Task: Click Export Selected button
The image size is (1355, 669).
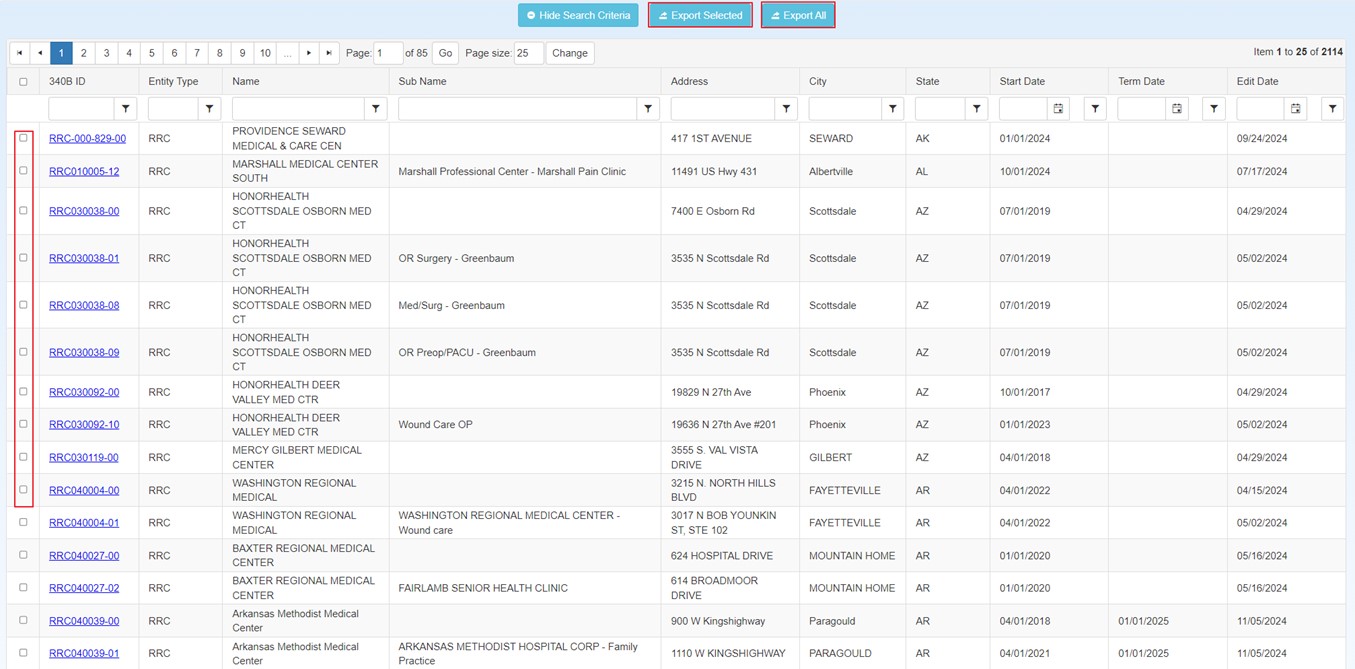Action: [x=700, y=15]
